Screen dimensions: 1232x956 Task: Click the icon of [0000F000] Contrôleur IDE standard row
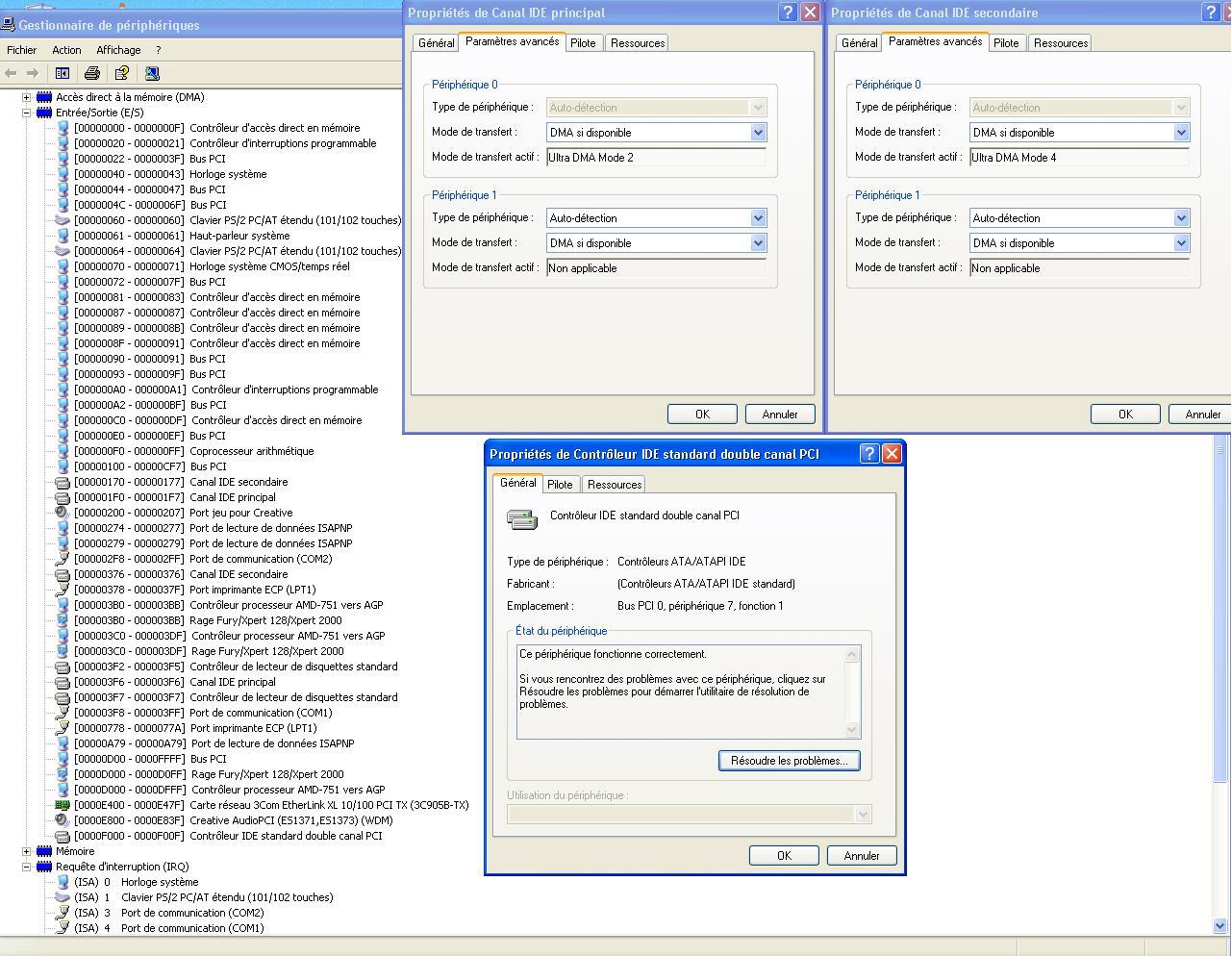[63, 836]
